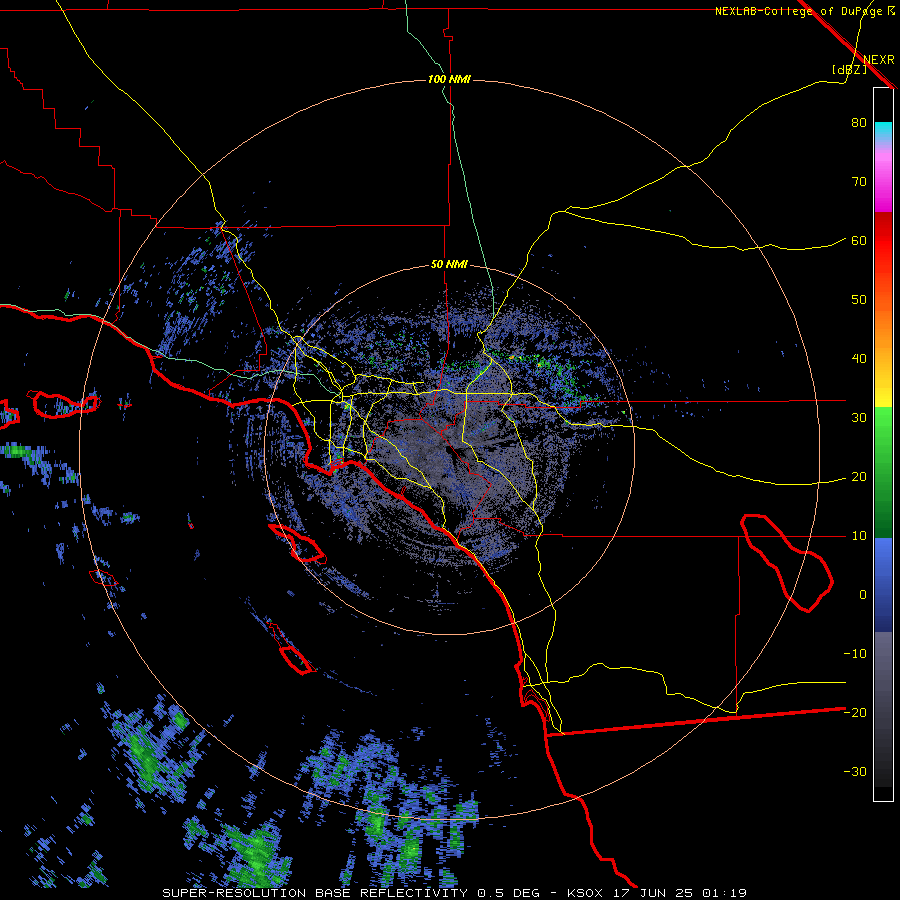Click the 17 JUN 25 01:19 timestamp
Viewport: 900px width, 900px height.
pos(681,893)
